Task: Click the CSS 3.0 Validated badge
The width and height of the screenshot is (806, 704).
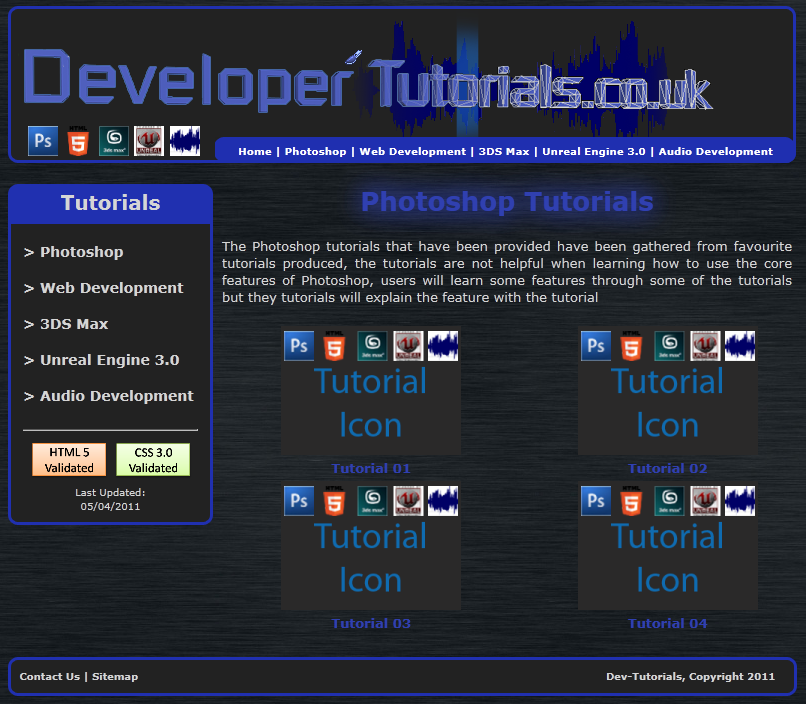Action: 153,459
